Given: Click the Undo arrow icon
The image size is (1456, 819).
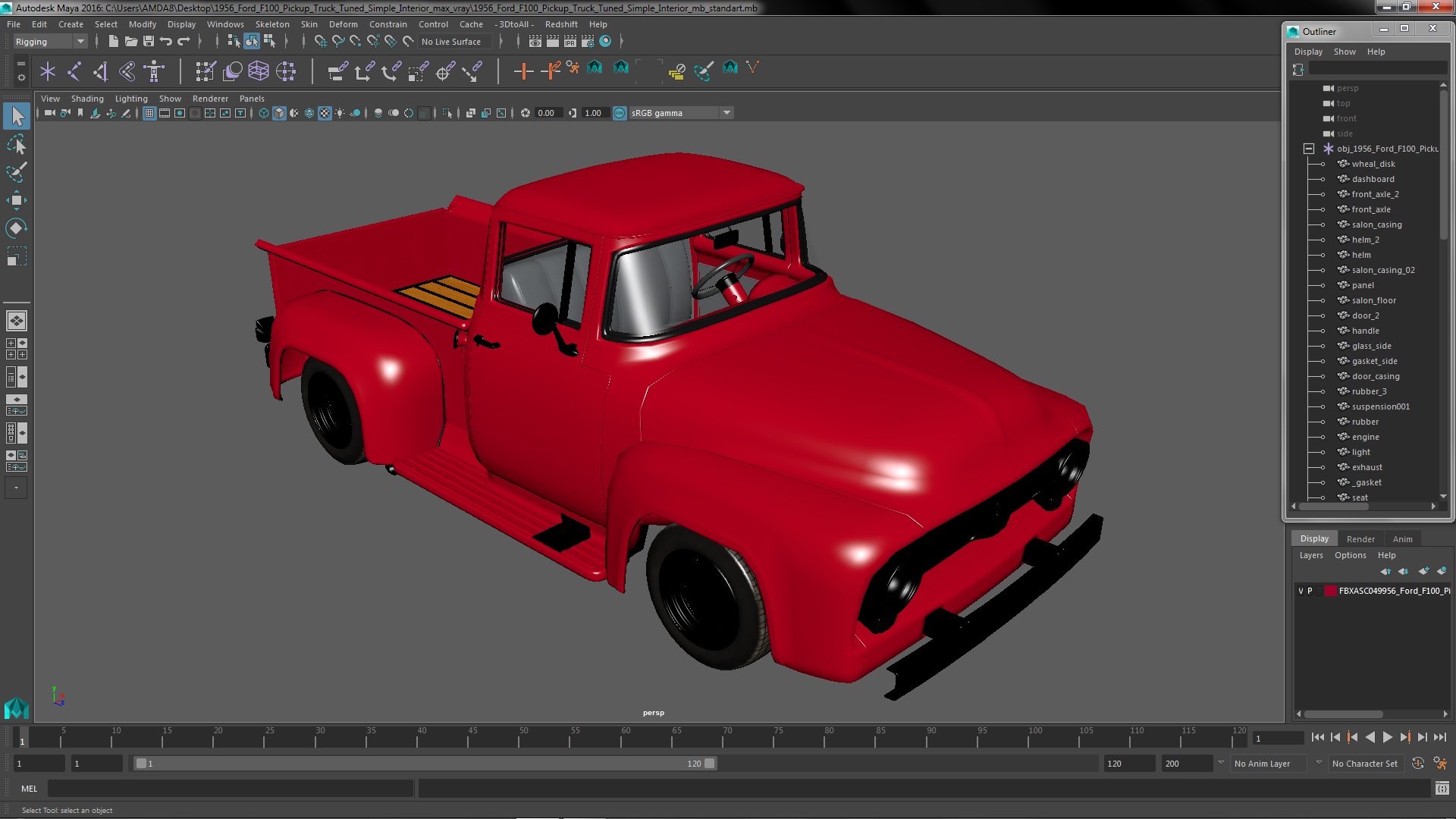Looking at the screenshot, I should pyautogui.click(x=166, y=41).
